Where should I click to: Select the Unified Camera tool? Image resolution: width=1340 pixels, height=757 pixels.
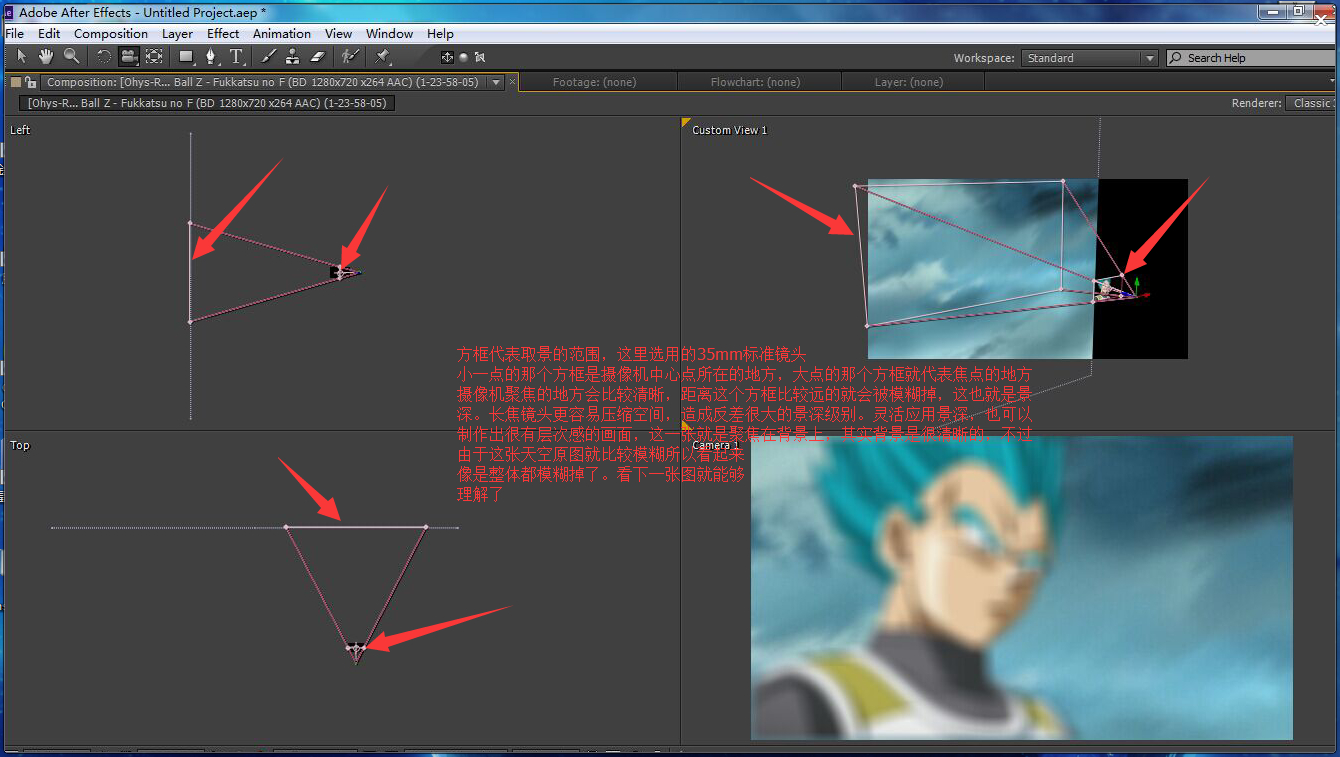tap(129, 57)
